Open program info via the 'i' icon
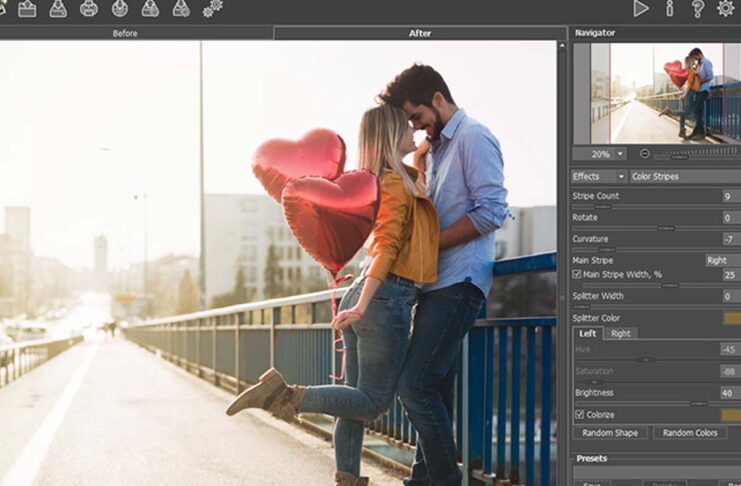The width and height of the screenshot is (741, 486). (669, 9)
